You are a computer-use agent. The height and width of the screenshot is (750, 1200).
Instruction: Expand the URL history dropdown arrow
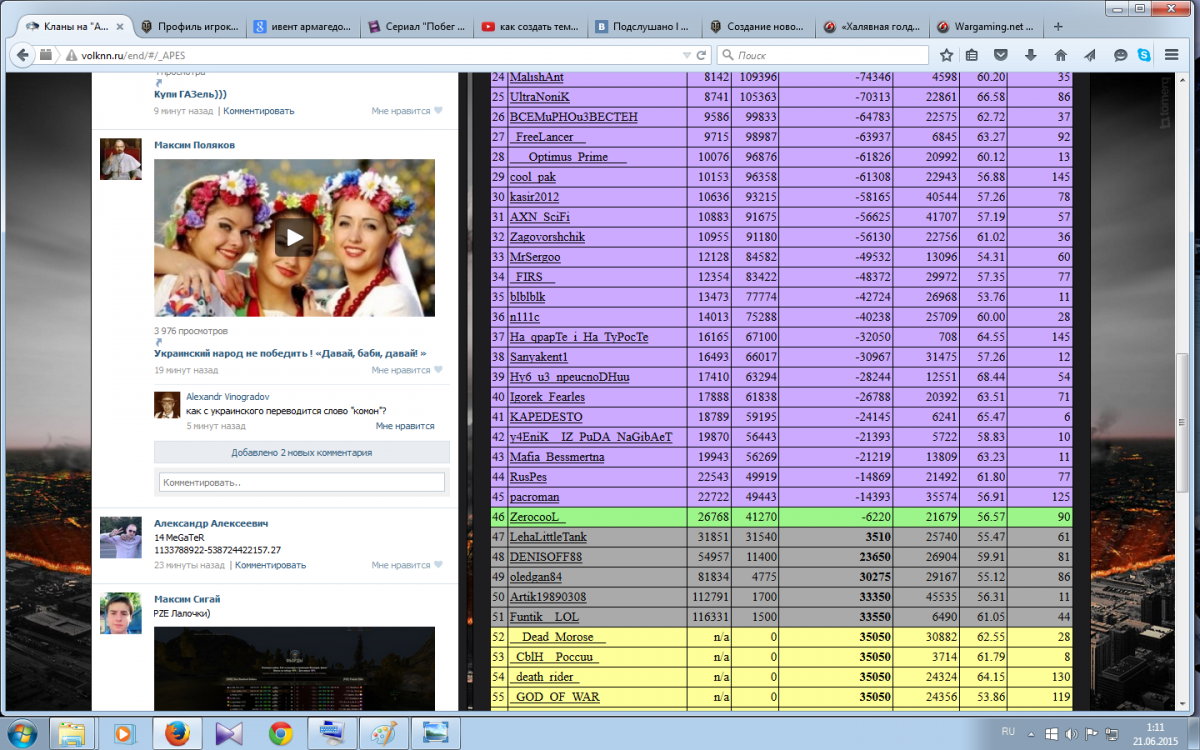685,55
